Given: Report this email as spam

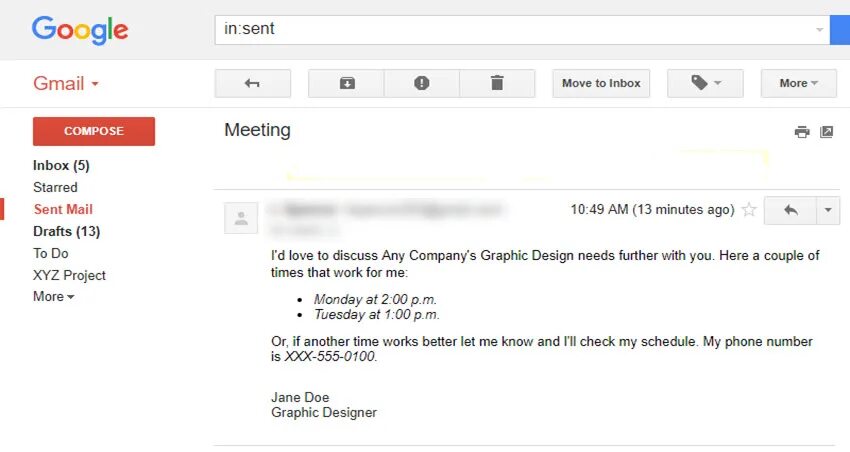Looking at the screenshot, I should [422, 83].
